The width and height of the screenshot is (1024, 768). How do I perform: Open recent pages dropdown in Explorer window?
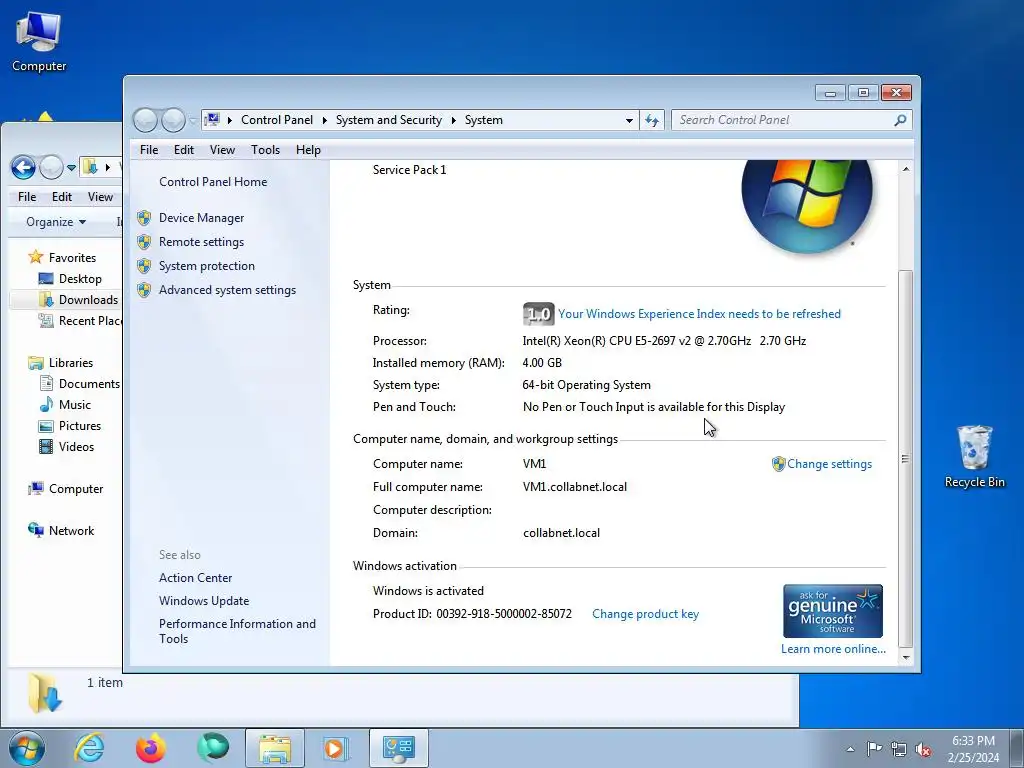(x=71, y=168)
